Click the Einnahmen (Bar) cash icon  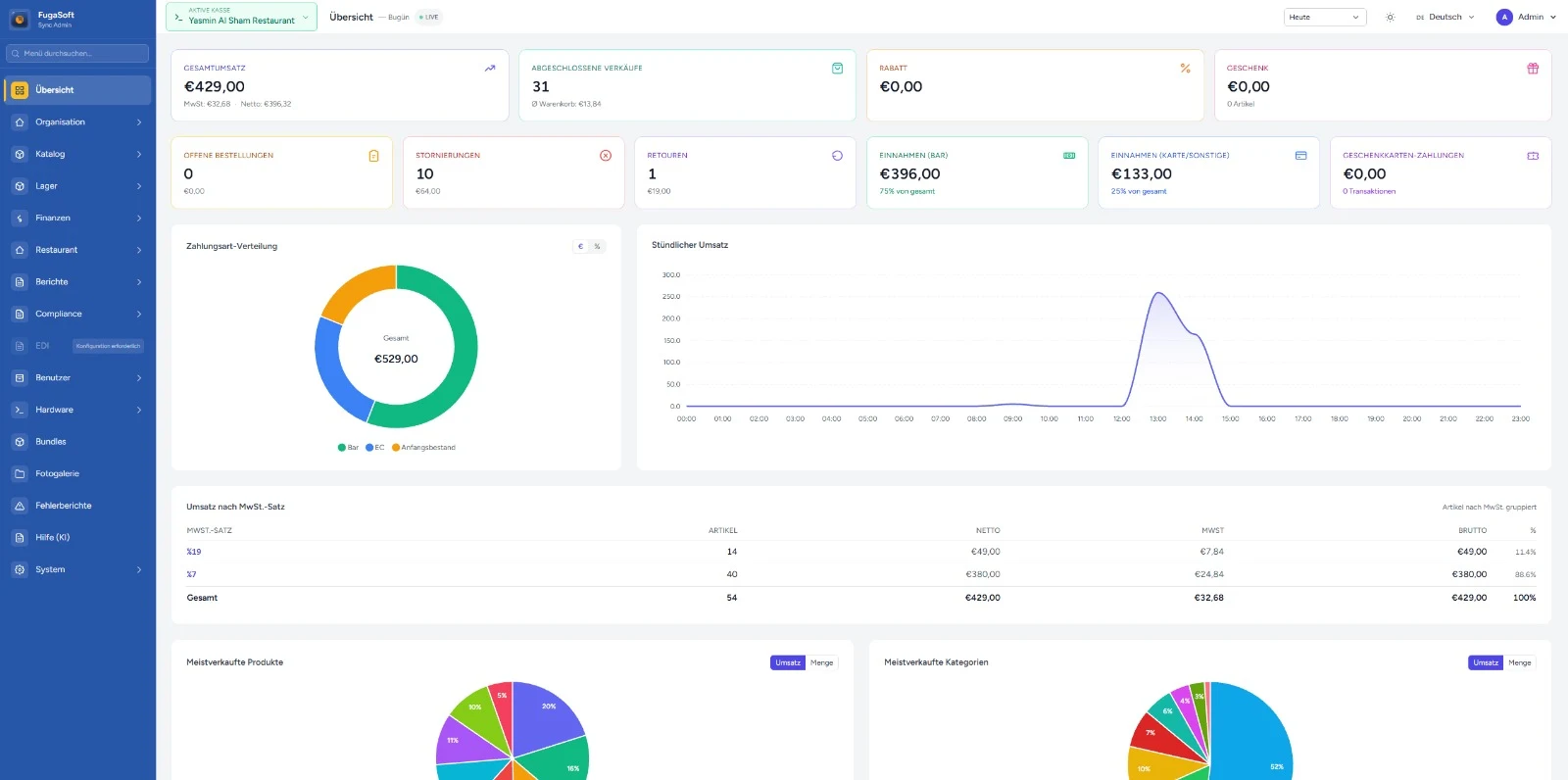(x=1069, y=156)
